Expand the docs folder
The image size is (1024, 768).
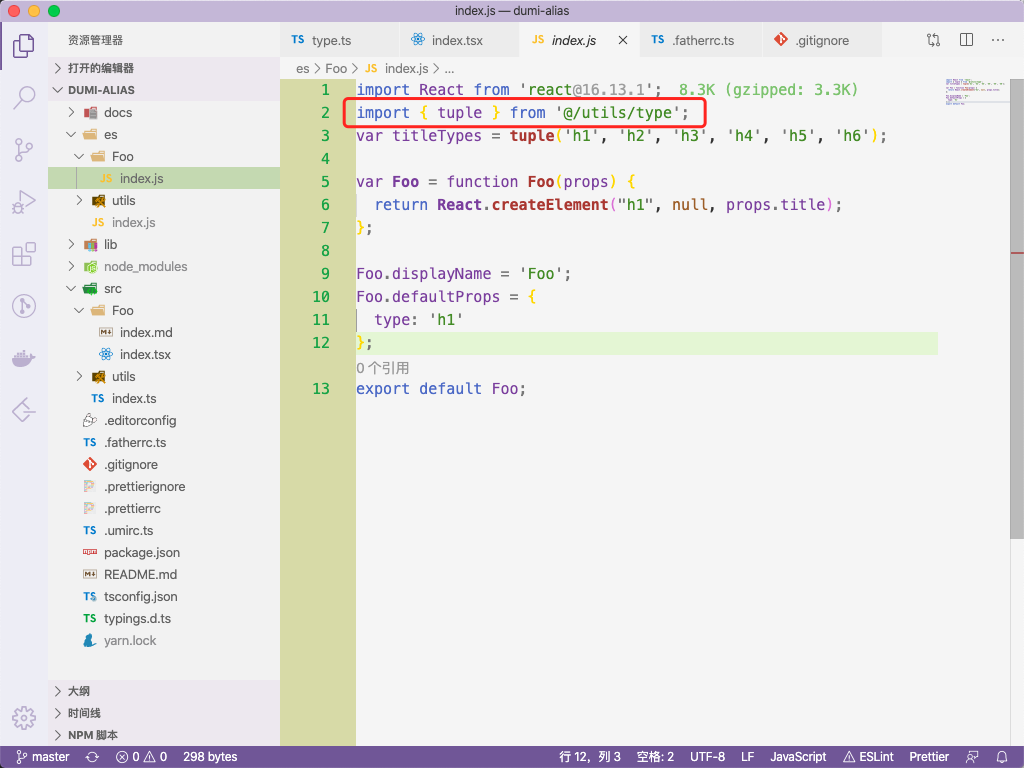164,112
